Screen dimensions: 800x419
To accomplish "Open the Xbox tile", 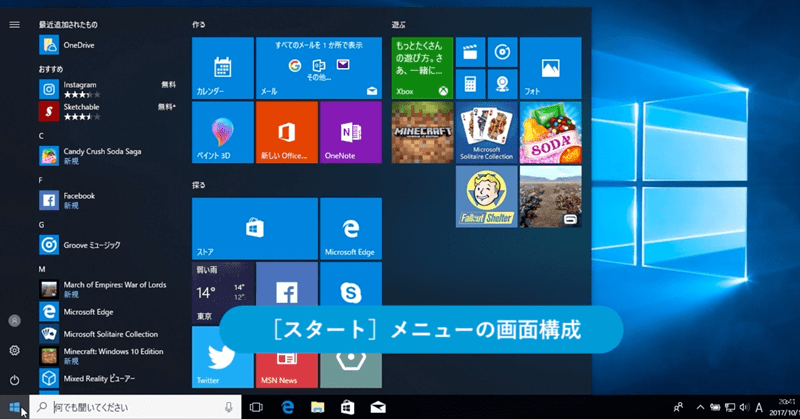I will (x=422, y=68).
